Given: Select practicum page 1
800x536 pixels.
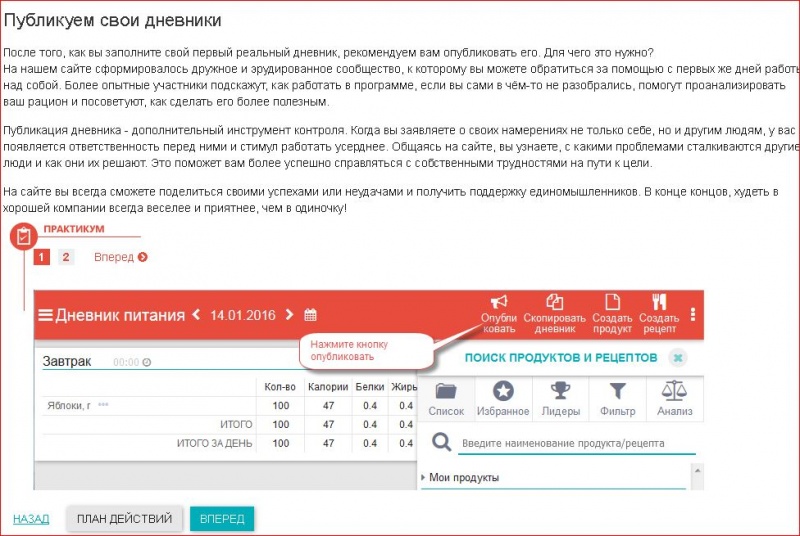Looking at the screenshot, I should [x=41, y=257].
